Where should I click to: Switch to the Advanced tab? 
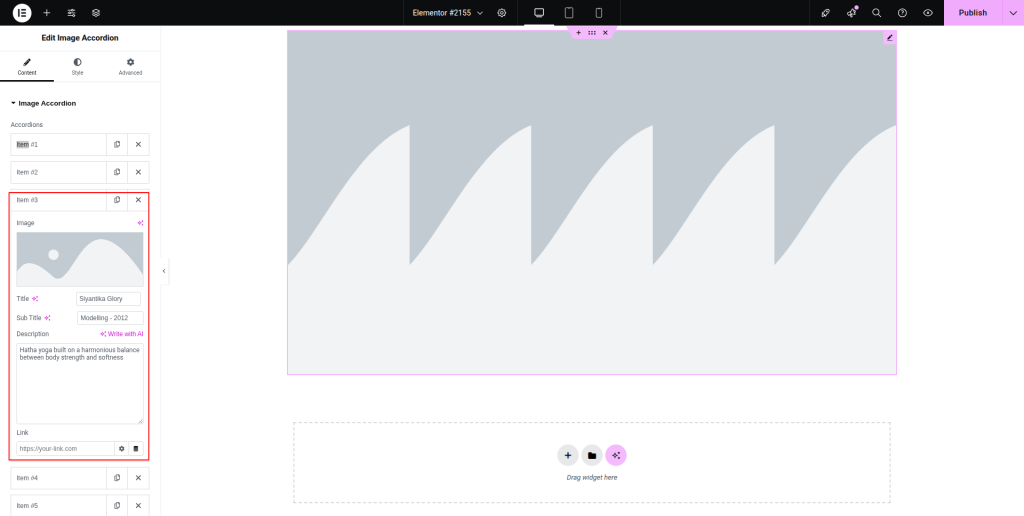[130, 67]
